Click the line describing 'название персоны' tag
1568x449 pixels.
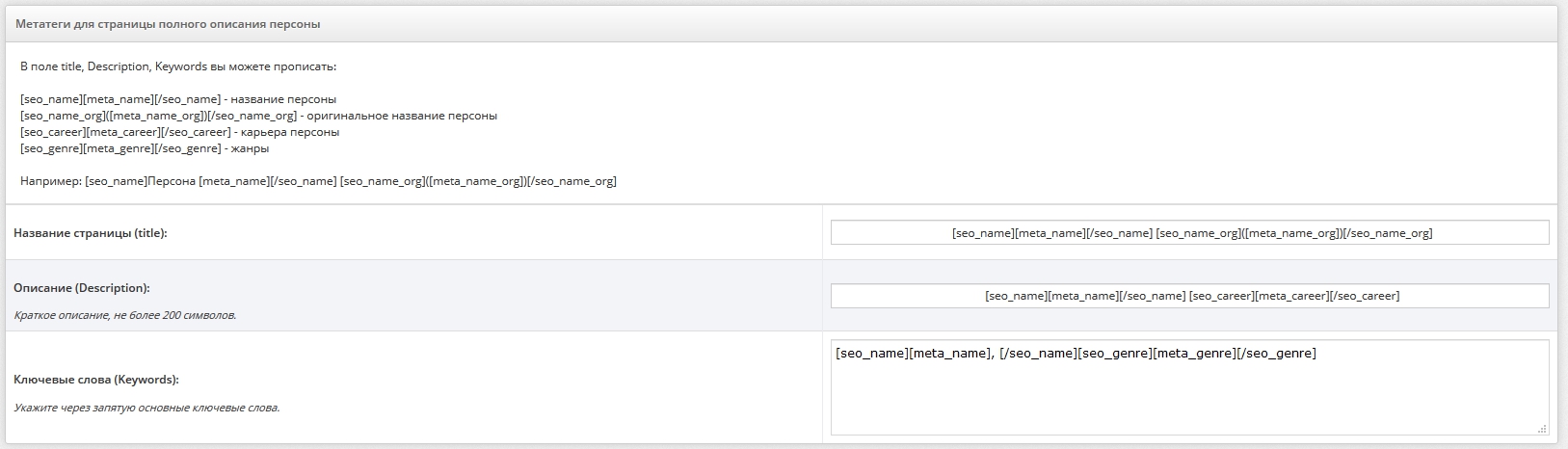[x=177, y=99]
